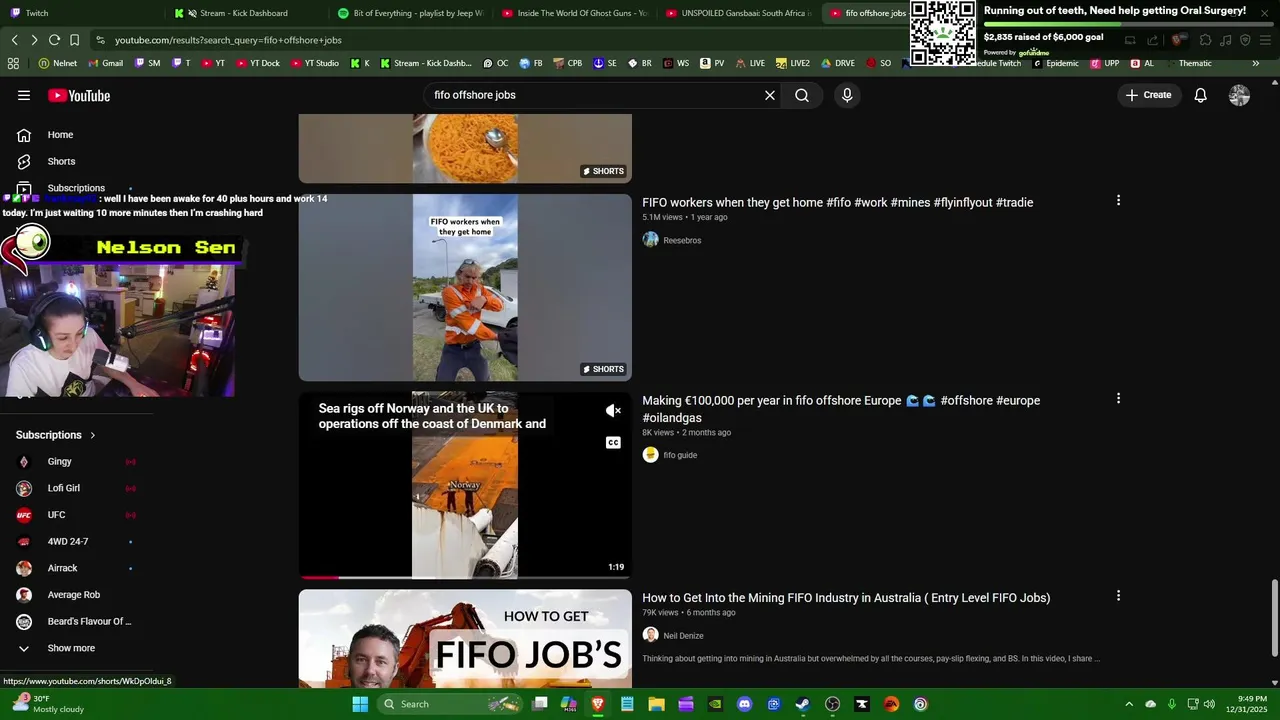Viewport: 1280px width, 720px height.
Task: Switch to Bit of Everything playlist tab
Action: coord(410,13)
